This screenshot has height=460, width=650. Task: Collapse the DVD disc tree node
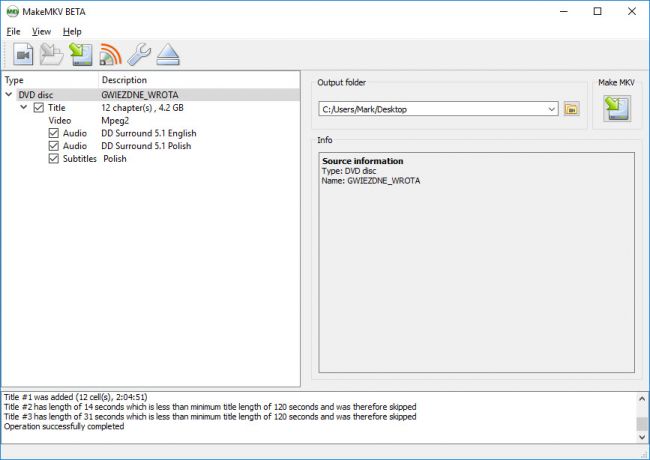pyautogui.click(x=9, y=95)
